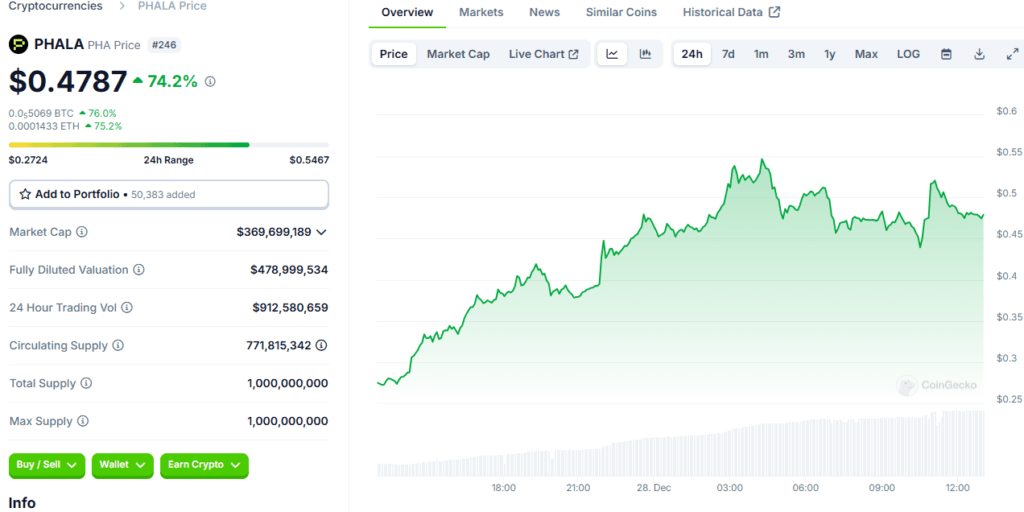Click the $0.4787 price value
Screen dimensions: 1024x512
[x=68, y=82]
